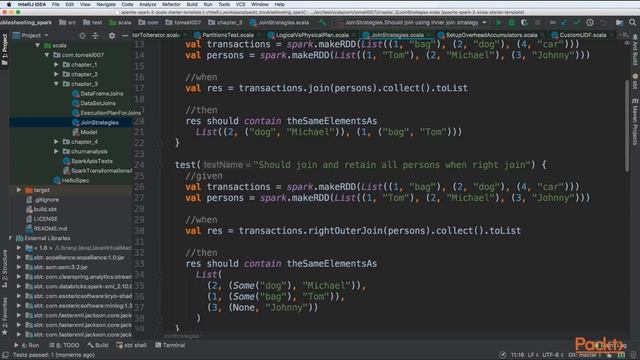Open the VCS menu
This screenshot has width=640, height=360.
pos(240,4)
